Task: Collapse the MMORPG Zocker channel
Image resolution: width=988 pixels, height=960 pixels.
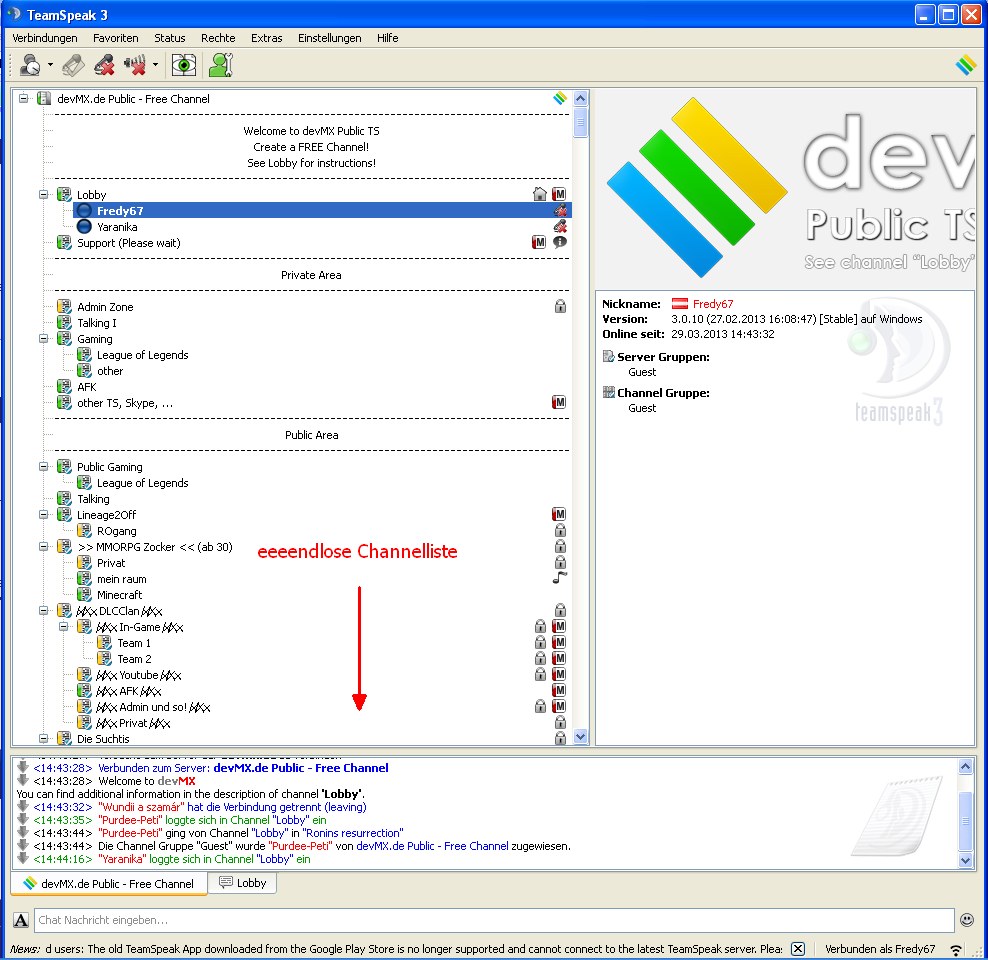Action: tap(43, 547)
